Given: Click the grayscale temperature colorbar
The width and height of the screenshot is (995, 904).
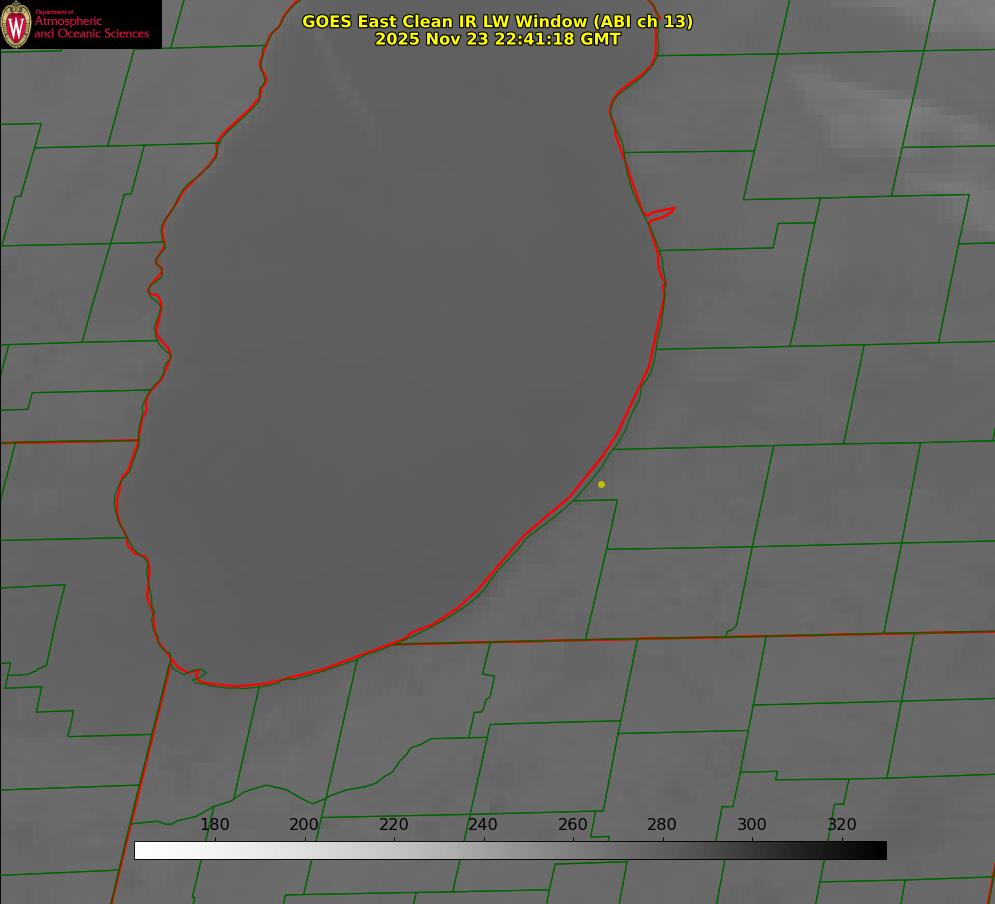Looking at the screenshot, I should pos(510,850).
